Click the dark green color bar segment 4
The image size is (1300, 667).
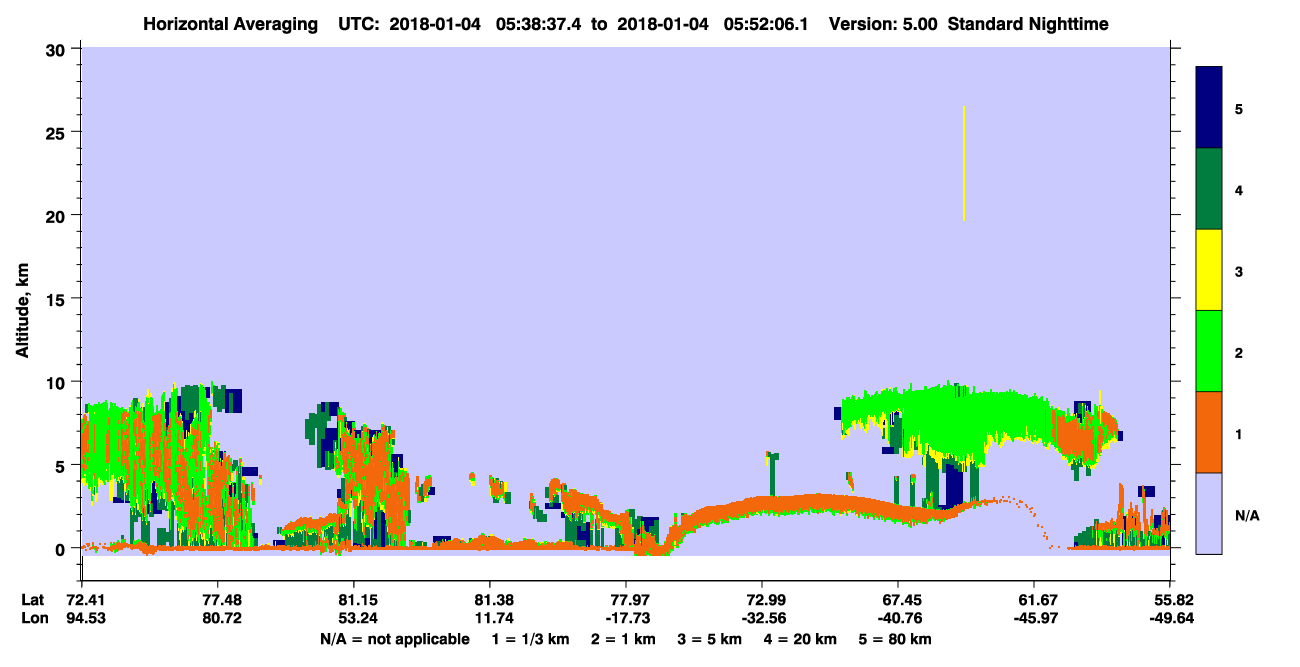pyautogui.click(x=1209, y=189)
